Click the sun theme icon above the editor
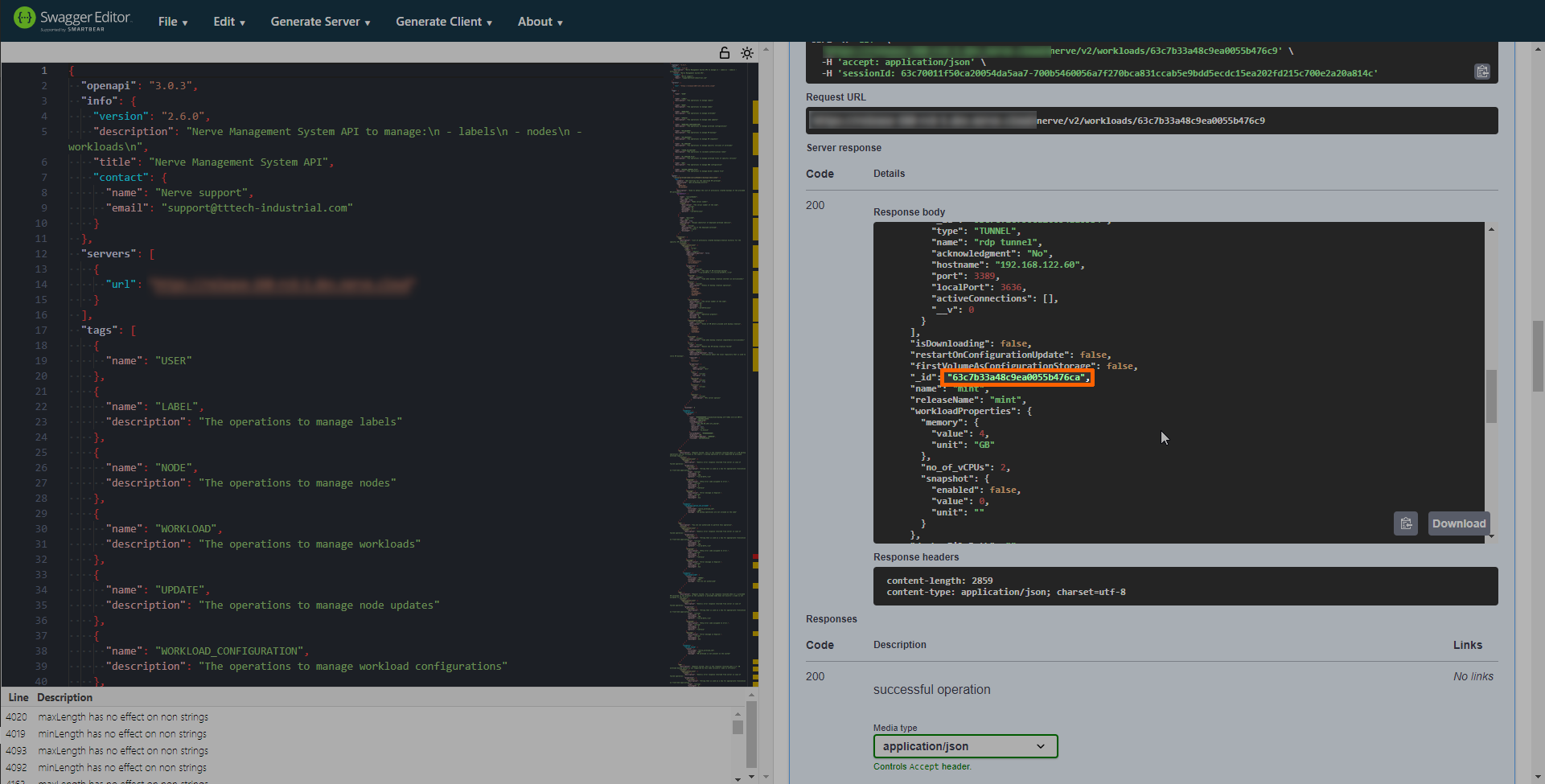The image size is (1545, 784). (747, 52)
